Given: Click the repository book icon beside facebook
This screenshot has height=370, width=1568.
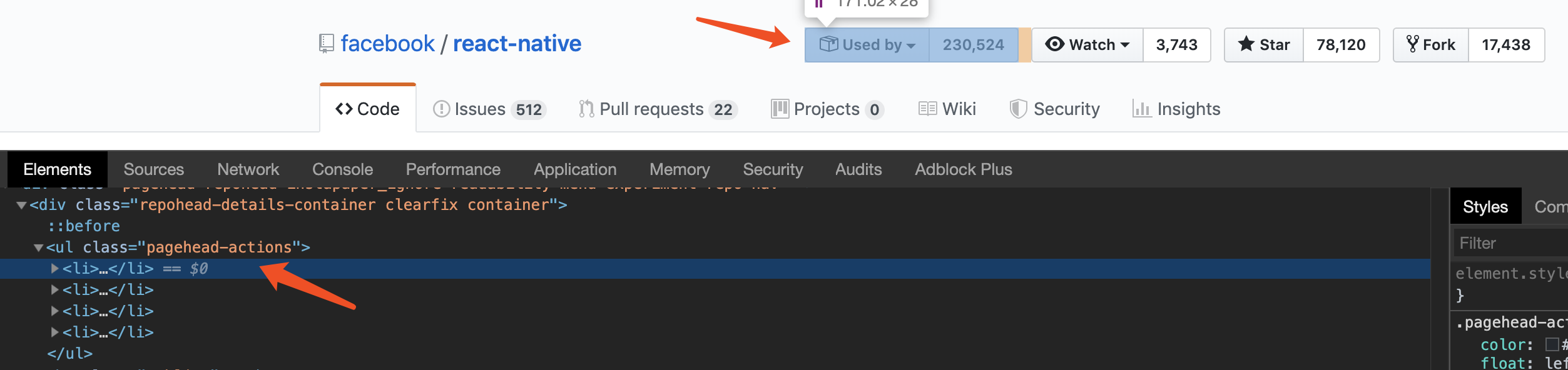Looking at the screenshot, I should (326, 44).
